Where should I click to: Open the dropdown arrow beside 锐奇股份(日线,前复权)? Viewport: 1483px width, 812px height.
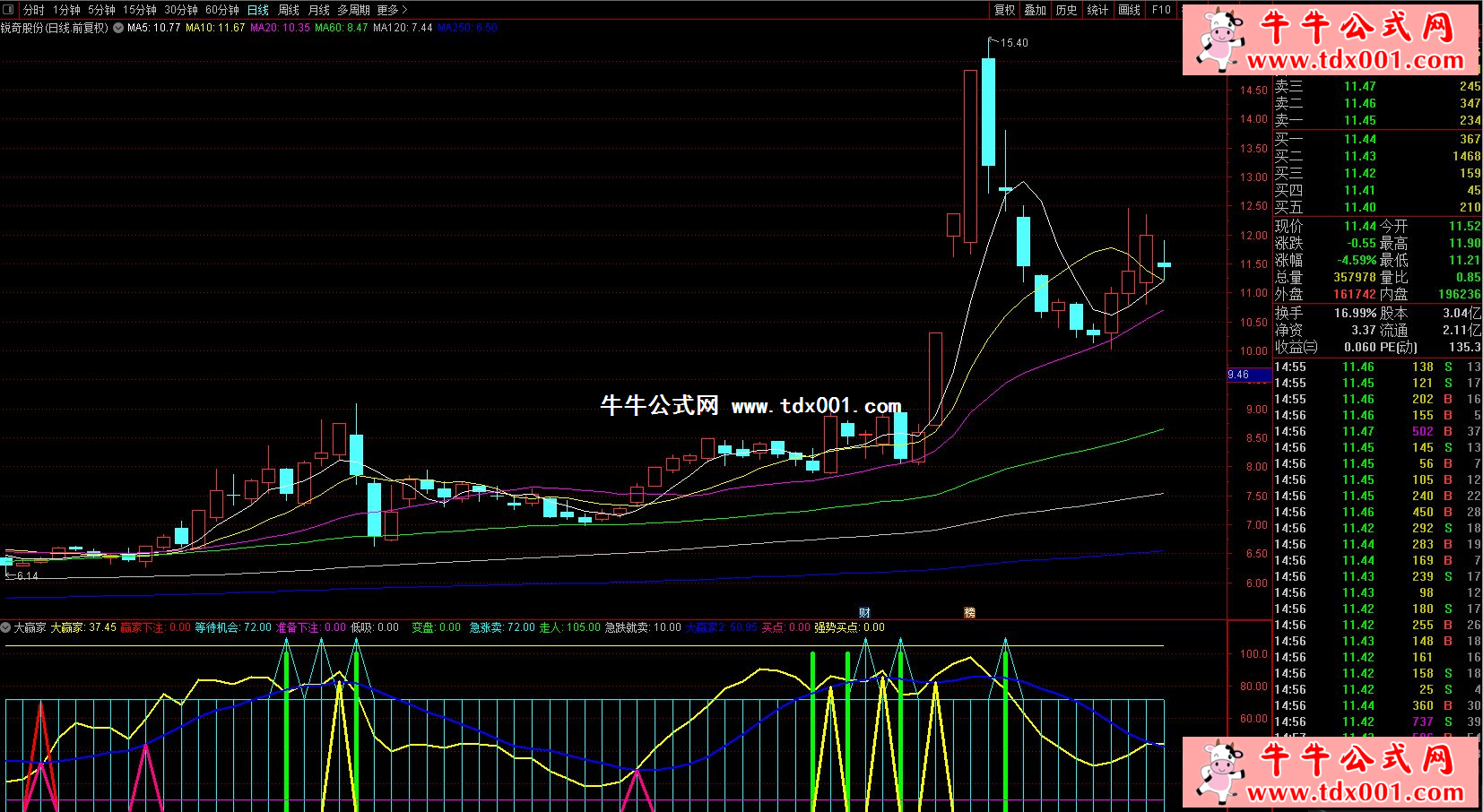(118, 28)
